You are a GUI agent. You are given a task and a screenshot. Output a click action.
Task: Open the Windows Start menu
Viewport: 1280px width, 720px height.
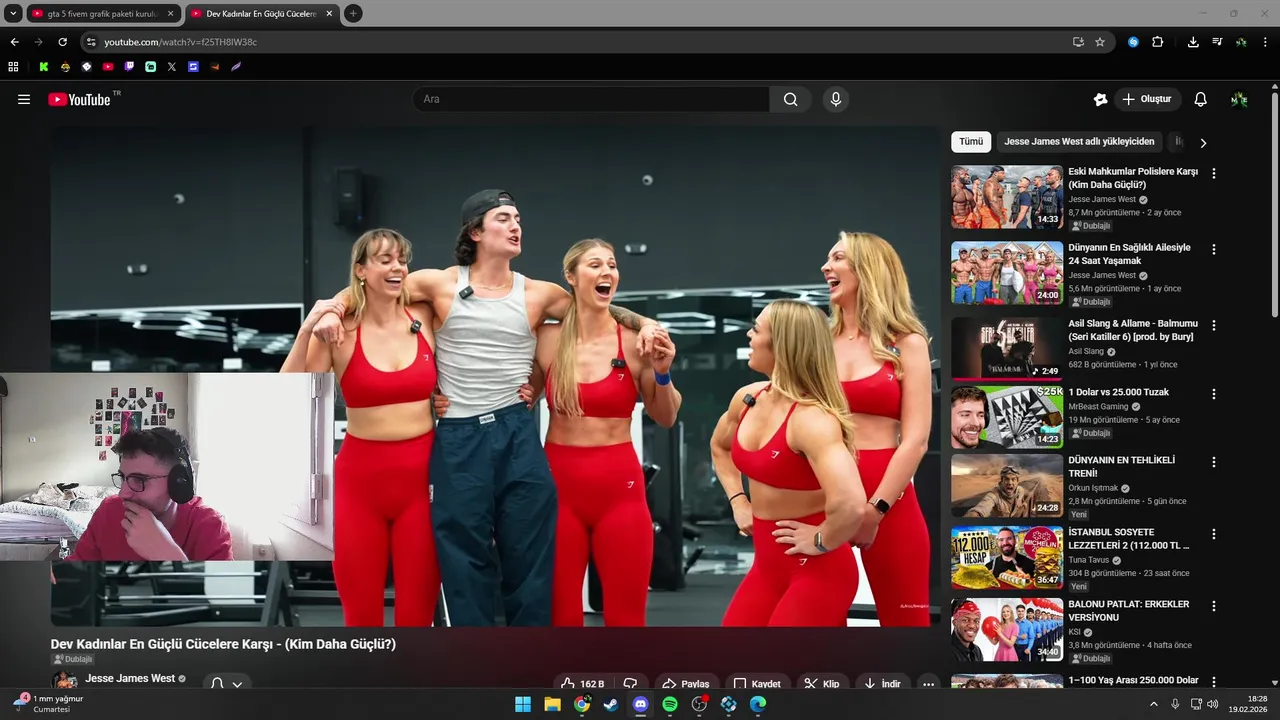(x=523, y=704)
